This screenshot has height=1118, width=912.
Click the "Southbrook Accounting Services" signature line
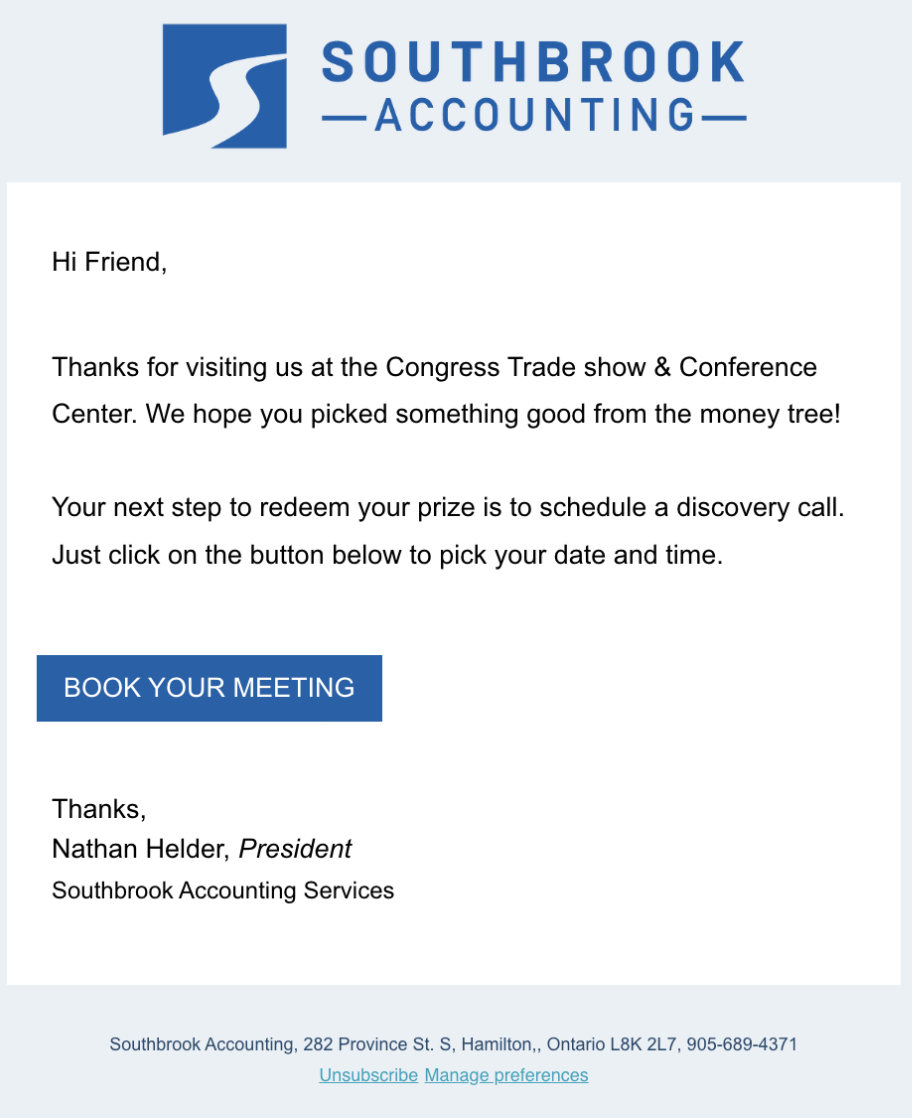click(x=223, y=890)
